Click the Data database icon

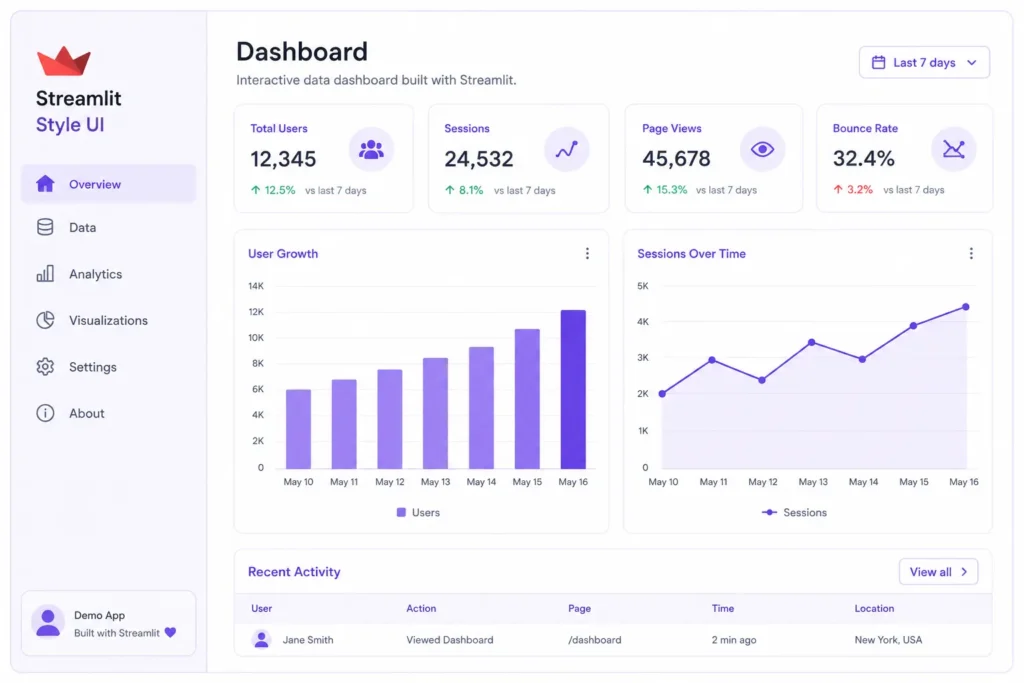click(x=45, y=227)
